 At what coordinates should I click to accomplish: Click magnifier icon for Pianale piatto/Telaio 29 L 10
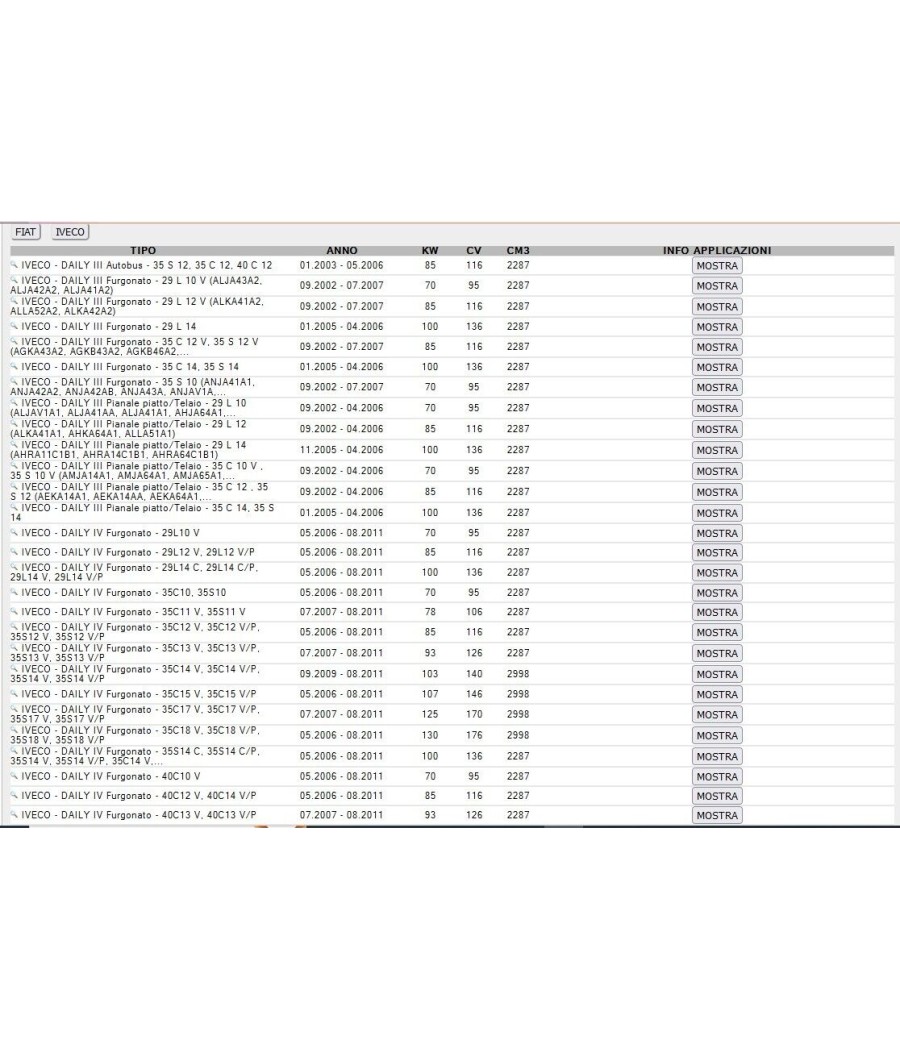pyautogui.click(x=14, y=402)
